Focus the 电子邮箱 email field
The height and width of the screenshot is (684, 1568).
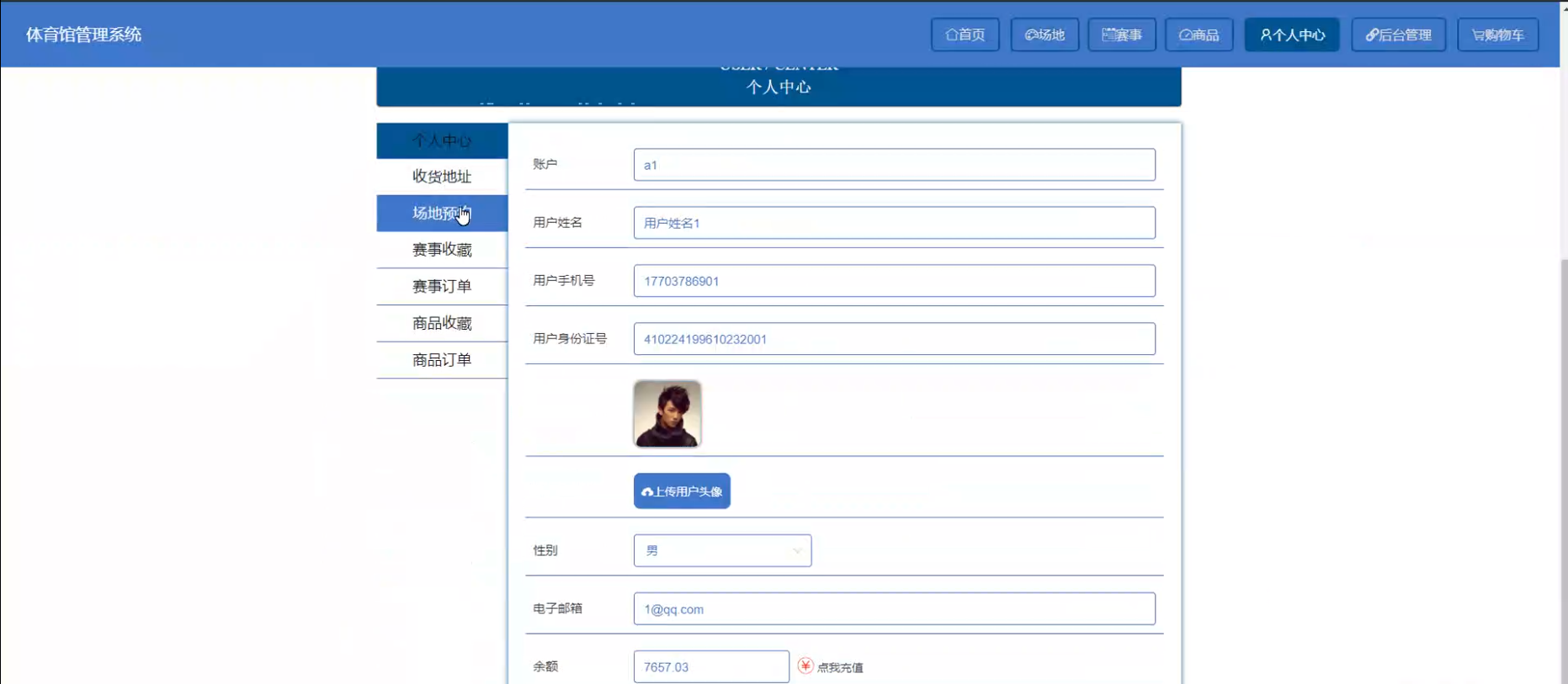click(x=894, y=609)
